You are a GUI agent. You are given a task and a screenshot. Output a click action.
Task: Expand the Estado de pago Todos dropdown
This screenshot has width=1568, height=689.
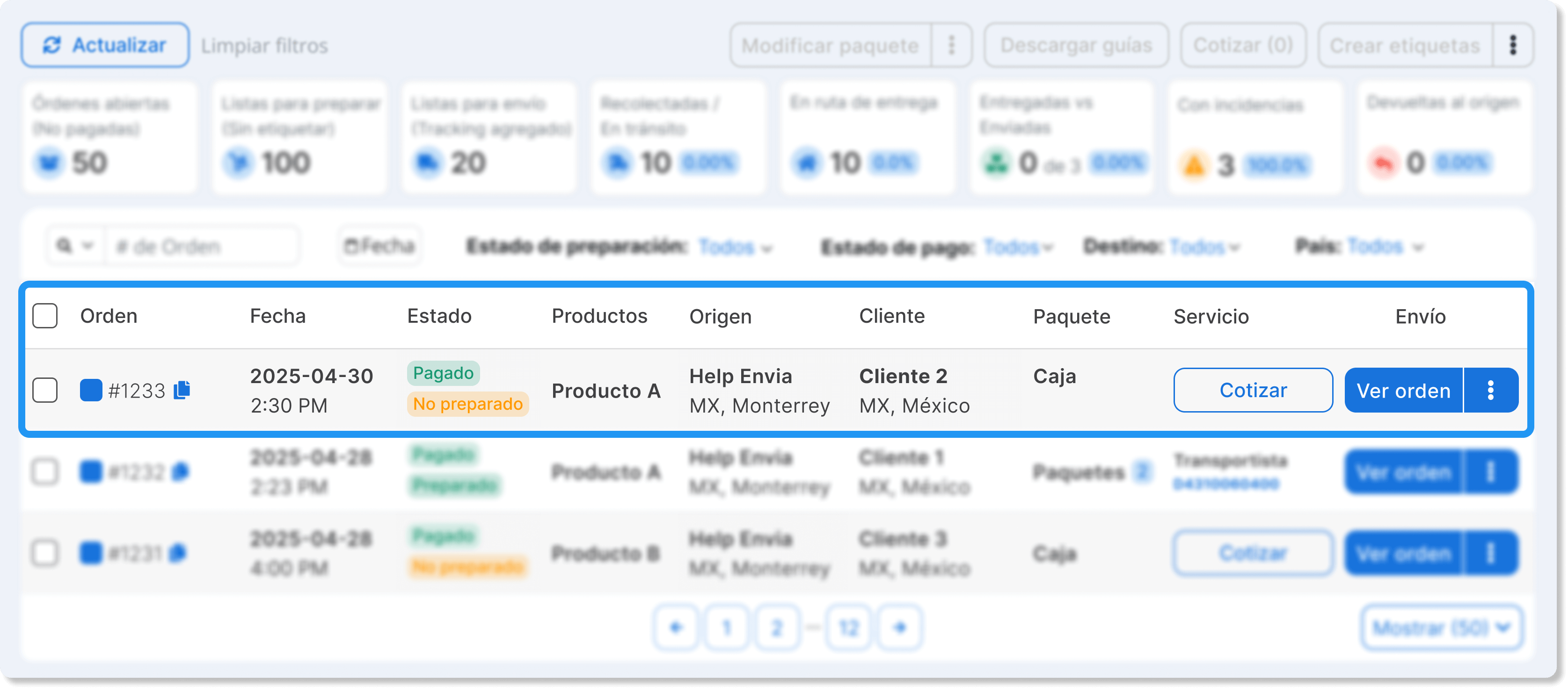(1018, 247)
